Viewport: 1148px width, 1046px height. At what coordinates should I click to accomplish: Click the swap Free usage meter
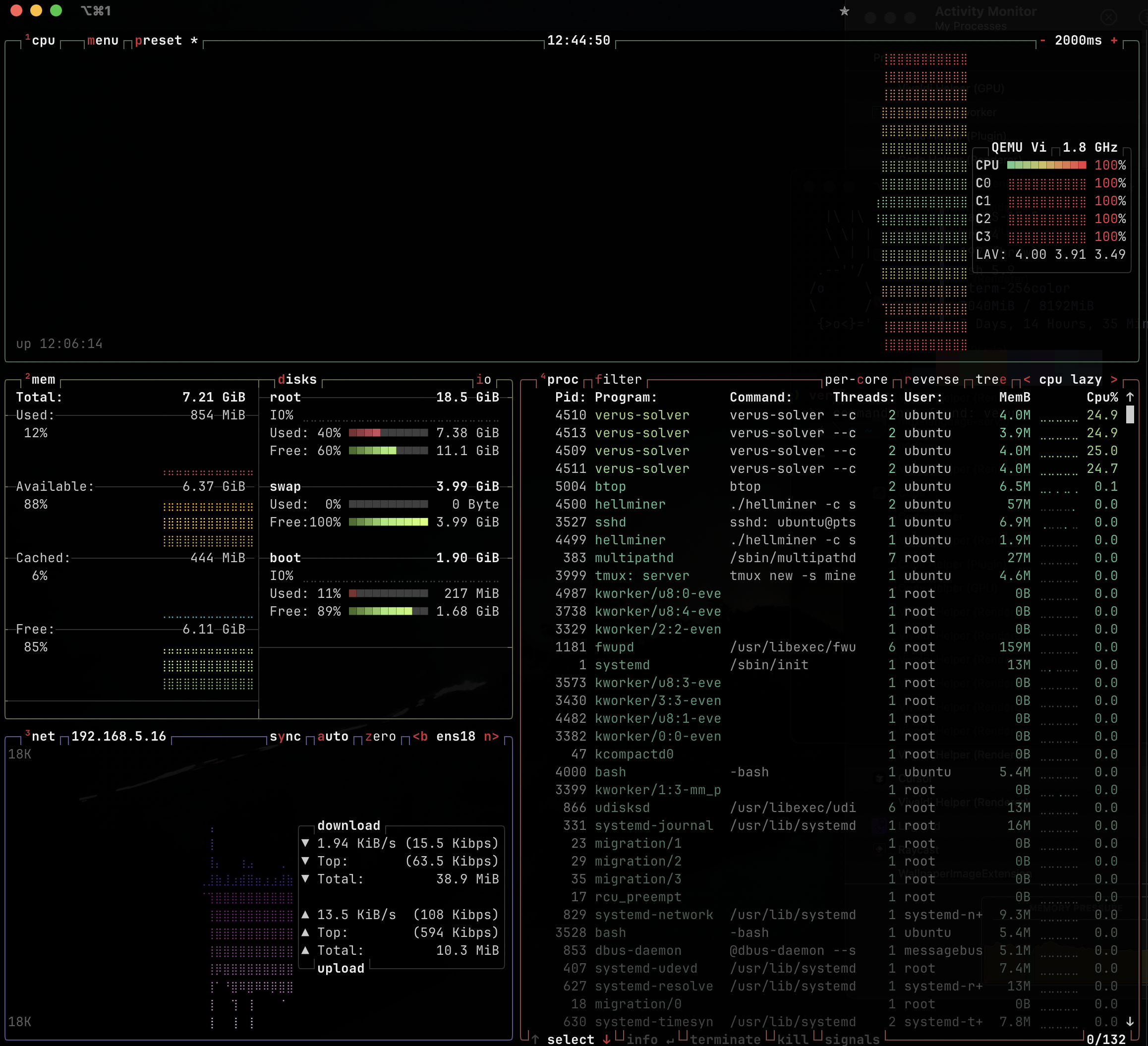[x=389, y=522]
